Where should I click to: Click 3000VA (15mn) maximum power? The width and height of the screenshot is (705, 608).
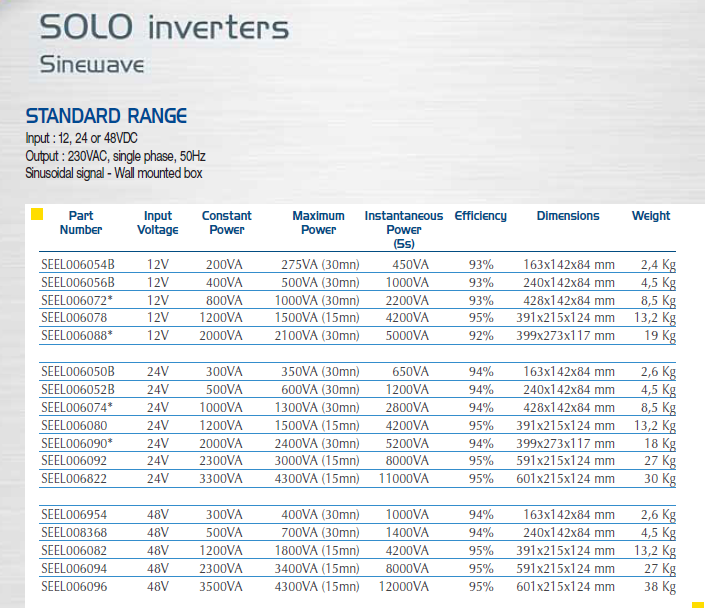pyautogui.click(x=317, y=460)
